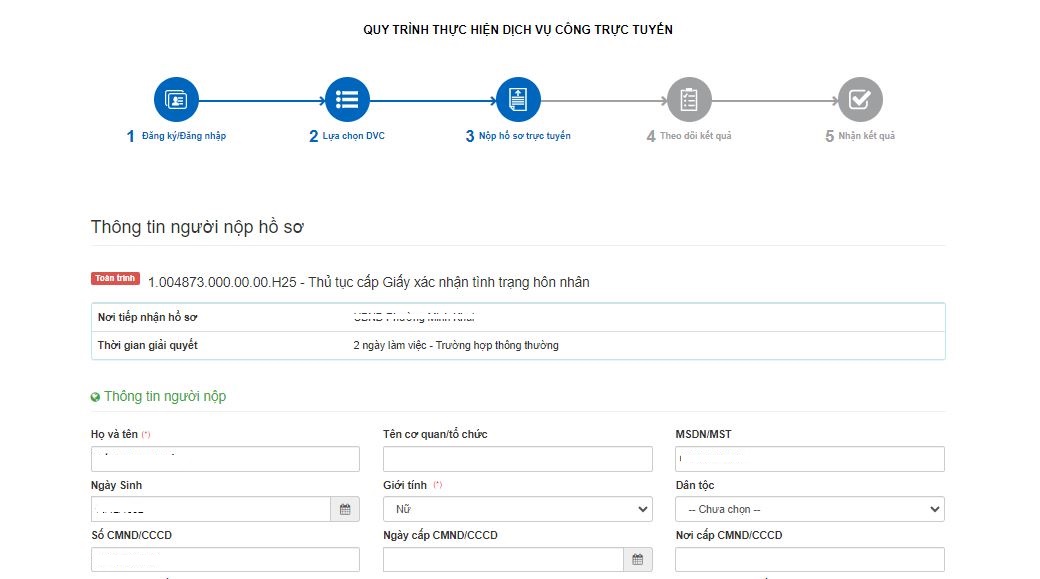Open the calendar for Ngày cấp CMND/CCCD
Screen dimensions: 1040x579
(x=637, y=559)
